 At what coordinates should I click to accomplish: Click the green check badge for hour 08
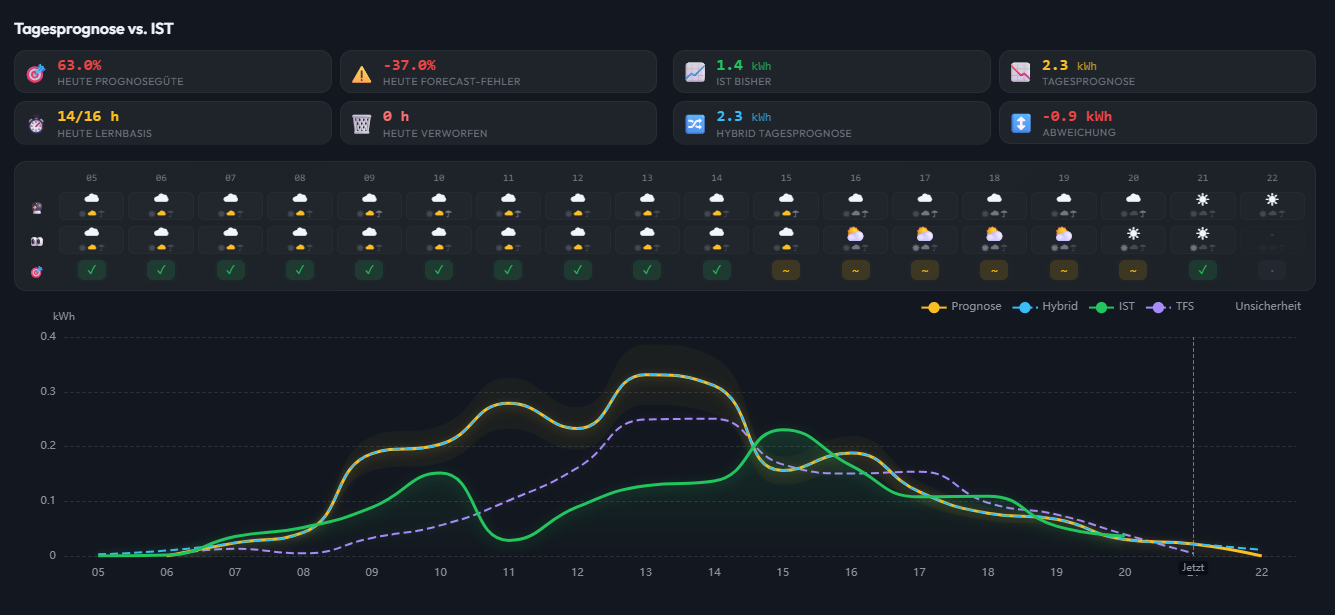[300, 270]
